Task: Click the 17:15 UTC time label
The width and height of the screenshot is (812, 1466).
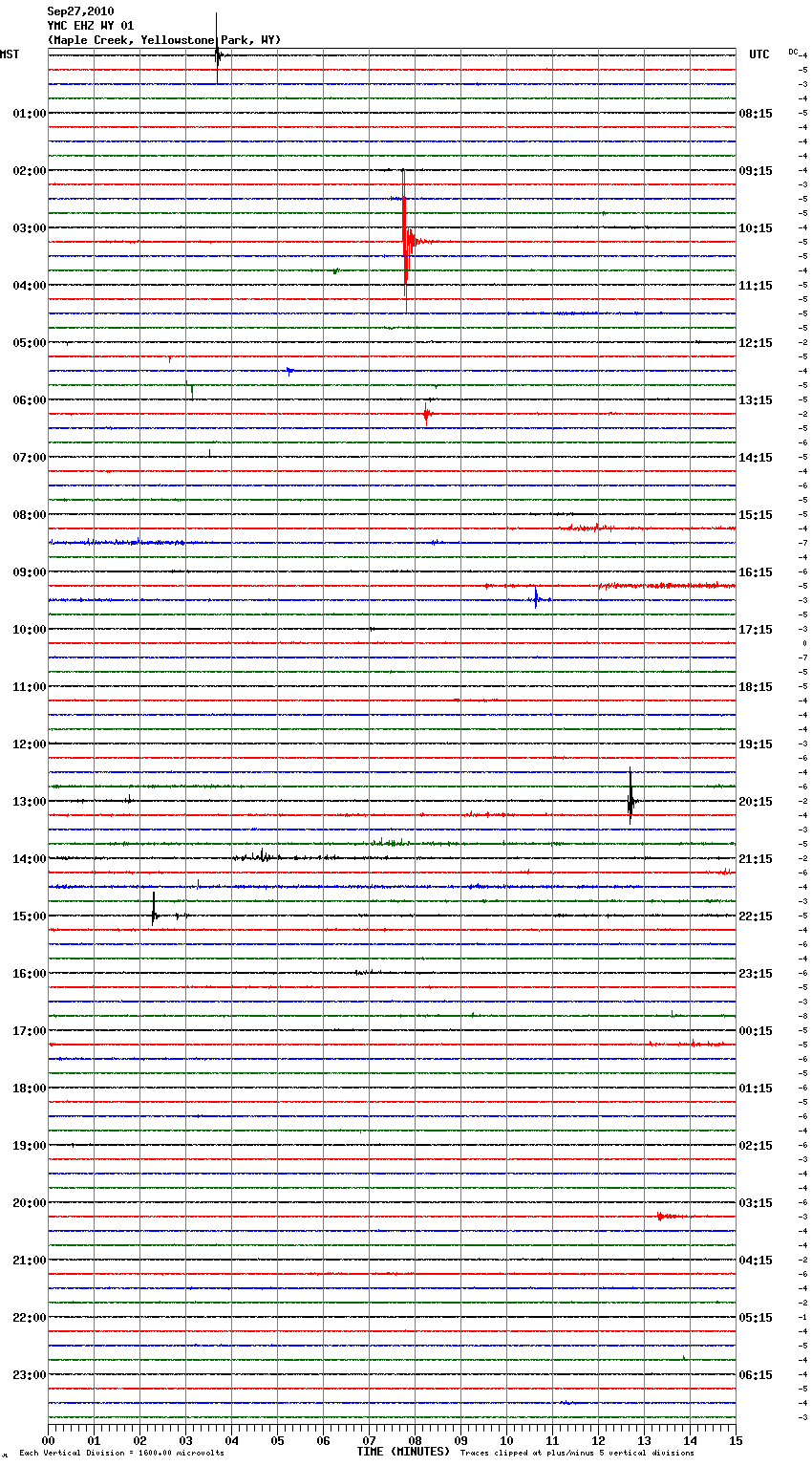Action: point(756,630)
